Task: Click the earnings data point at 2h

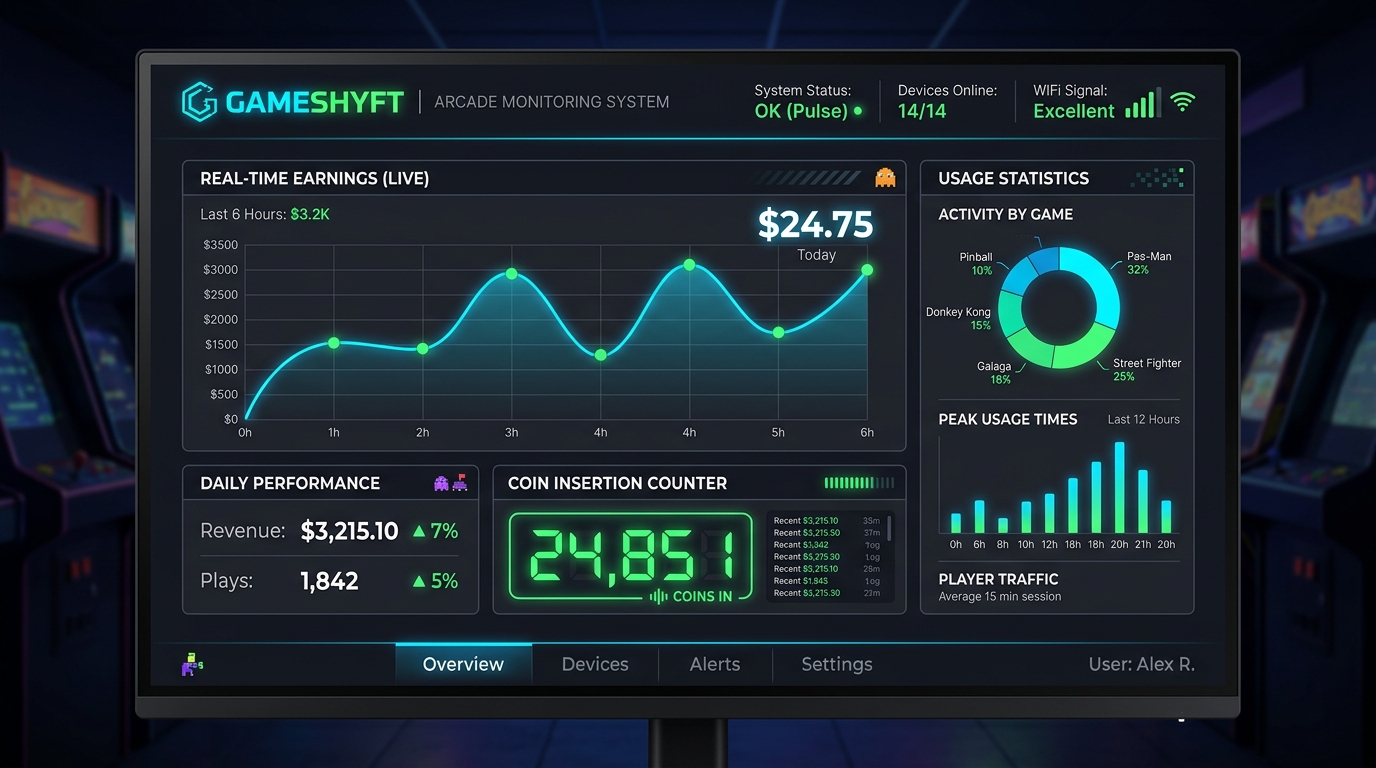Action: click(423, 348)
